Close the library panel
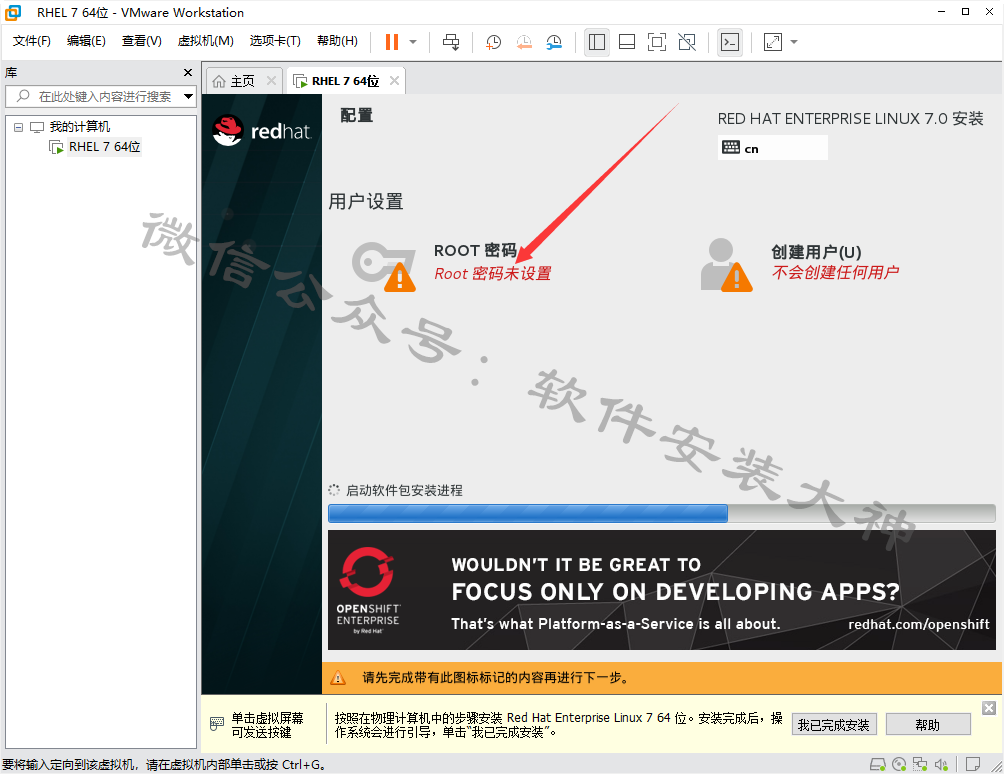The image size is (1004, 774). coord(188,72)
